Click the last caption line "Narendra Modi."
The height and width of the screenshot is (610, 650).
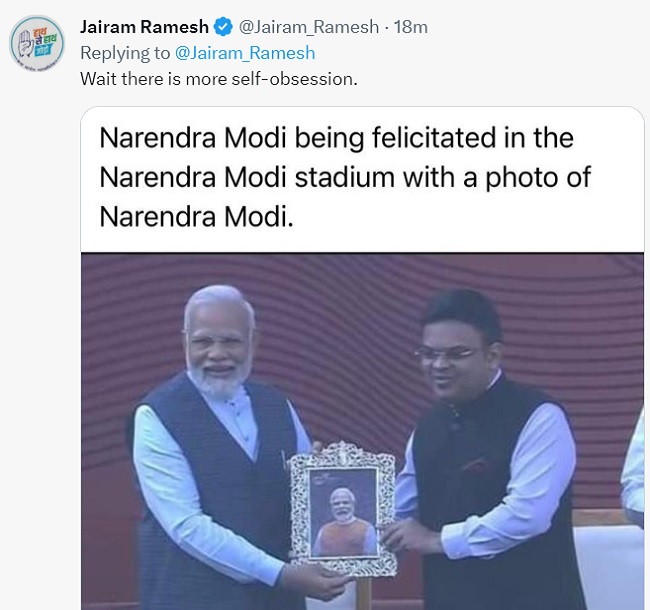[197, 216]
